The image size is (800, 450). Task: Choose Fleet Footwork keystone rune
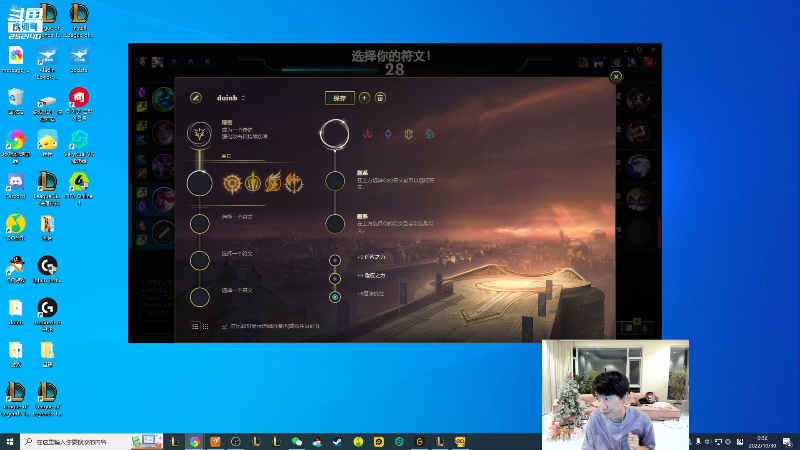click(273, 183)
